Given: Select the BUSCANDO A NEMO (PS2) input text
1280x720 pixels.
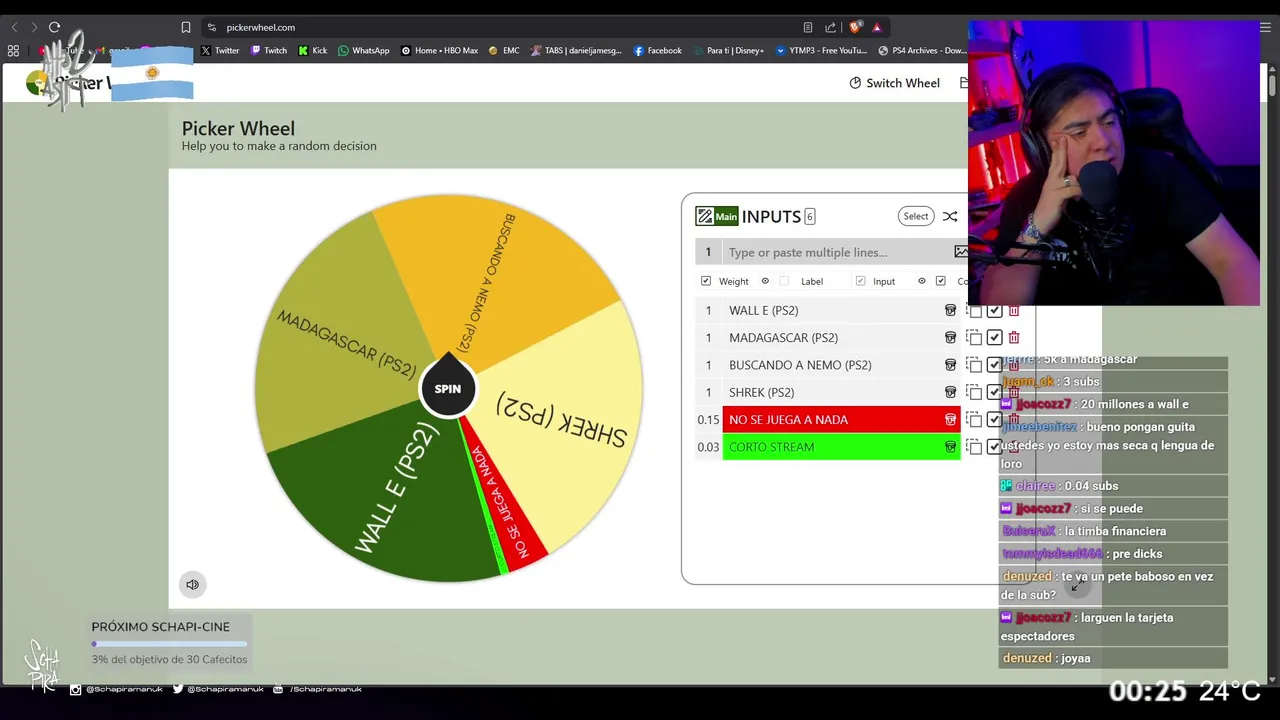Looking at the screenshot, I should [800, 365].
